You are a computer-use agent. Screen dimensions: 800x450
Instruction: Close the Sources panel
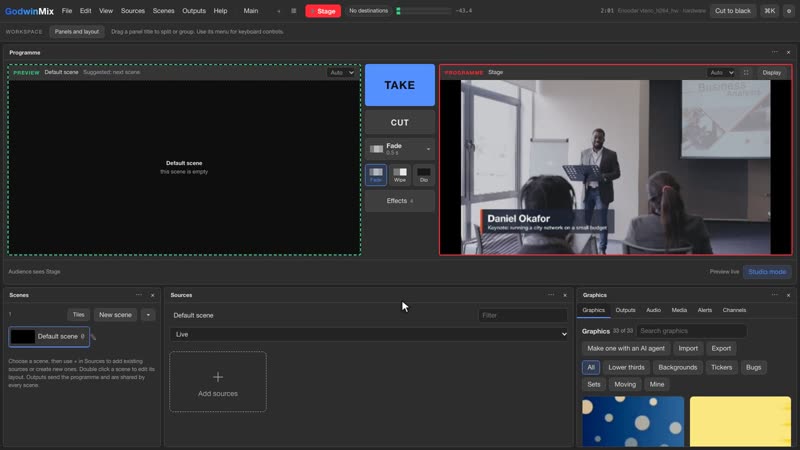pos(565,295)
